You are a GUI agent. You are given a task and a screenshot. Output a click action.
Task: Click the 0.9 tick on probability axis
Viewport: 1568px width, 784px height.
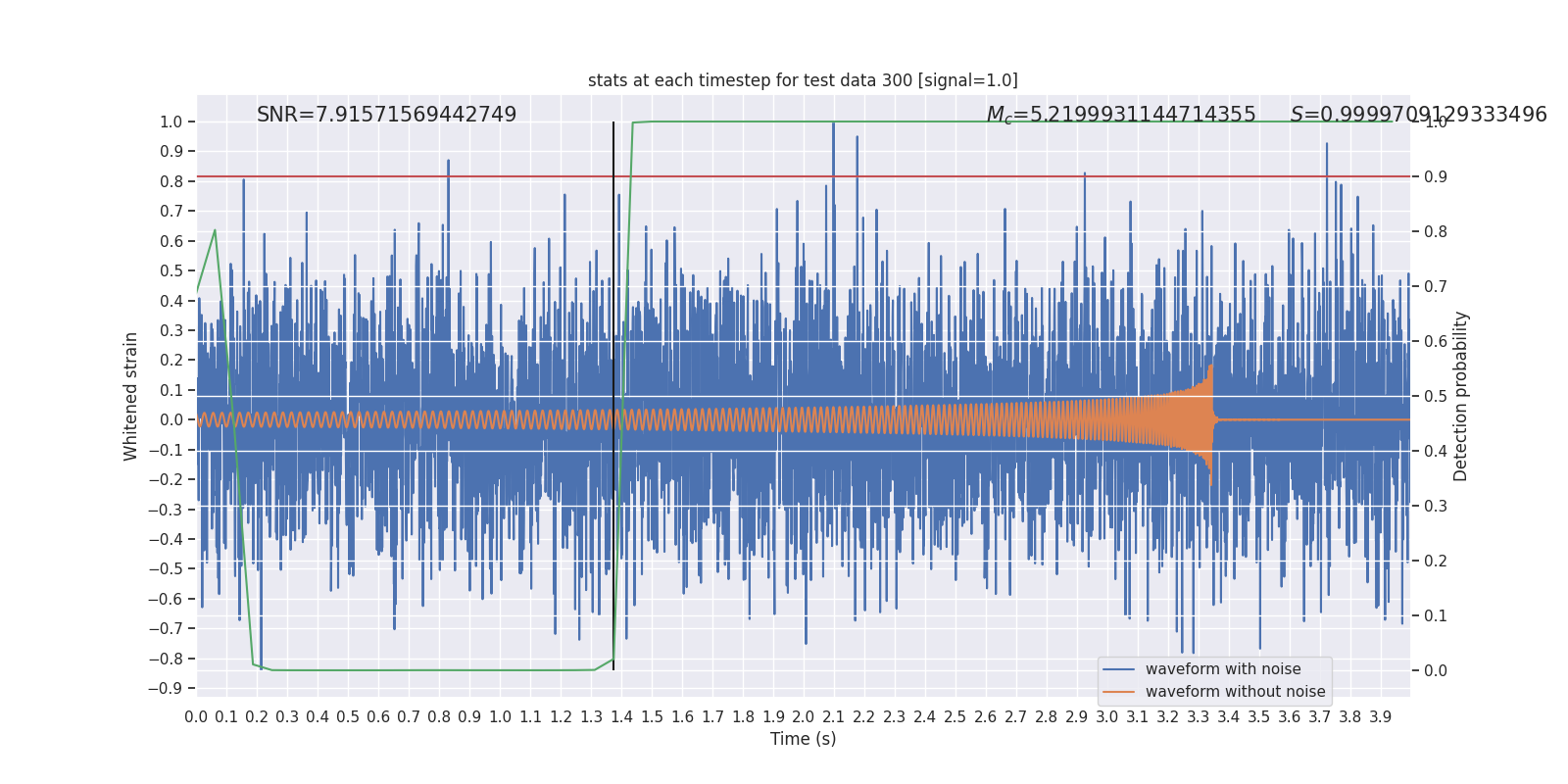[x=1436, y=177]
